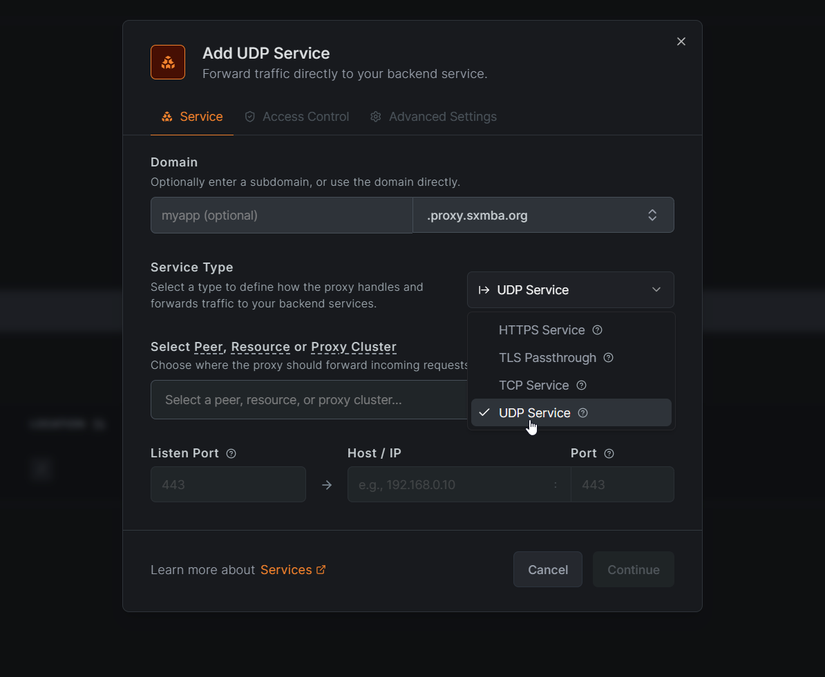Screen dimensions: 825x677
Task: Click help icon next to TCP Service
Action: tap(581, 386)
